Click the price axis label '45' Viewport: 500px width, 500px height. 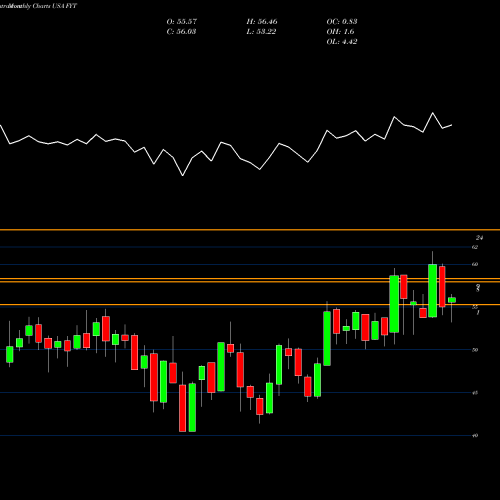[475, 393]
